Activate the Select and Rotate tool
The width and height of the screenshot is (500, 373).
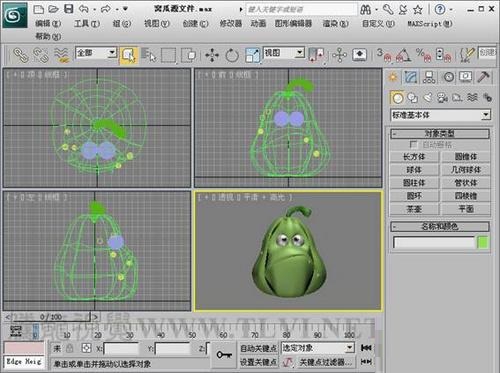(232, 55)
